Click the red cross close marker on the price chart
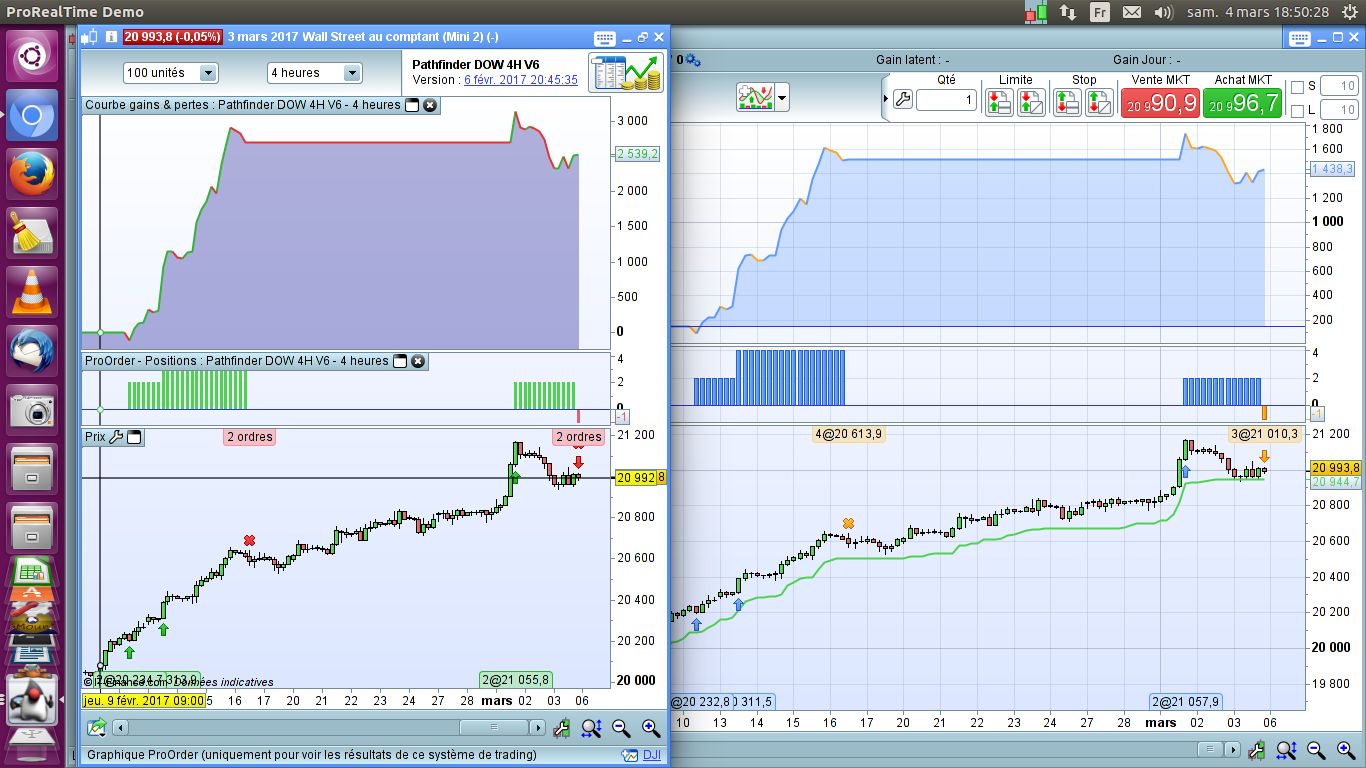Screen dimensions: 1366x768 250,541
